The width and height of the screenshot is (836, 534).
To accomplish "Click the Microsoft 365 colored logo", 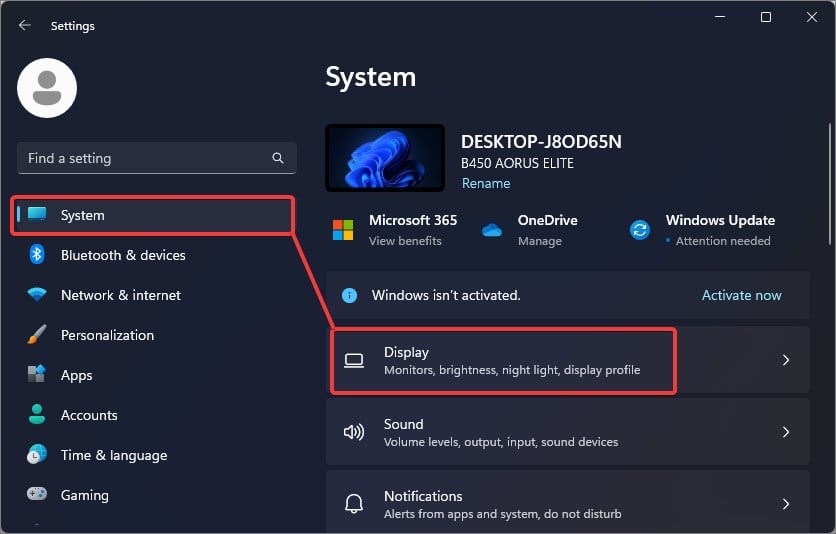I will click(343, 230).
